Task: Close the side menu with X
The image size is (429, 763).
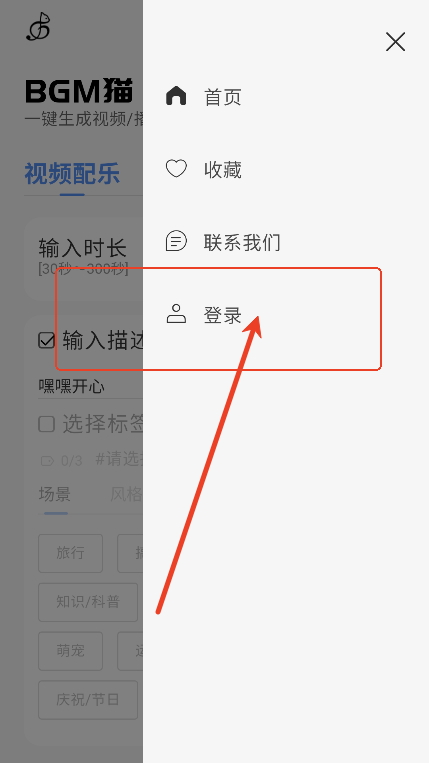Action: [395, 42]
